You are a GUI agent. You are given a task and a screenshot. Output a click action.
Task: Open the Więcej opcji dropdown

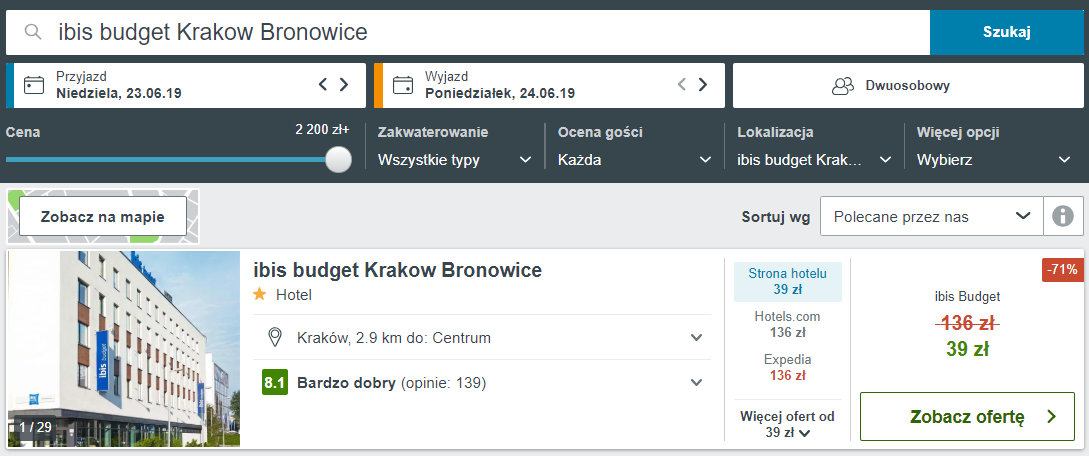[994, 160]
